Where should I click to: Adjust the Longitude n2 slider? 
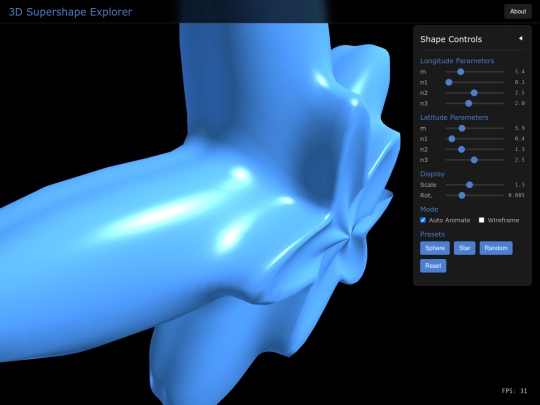coord(474,93)
